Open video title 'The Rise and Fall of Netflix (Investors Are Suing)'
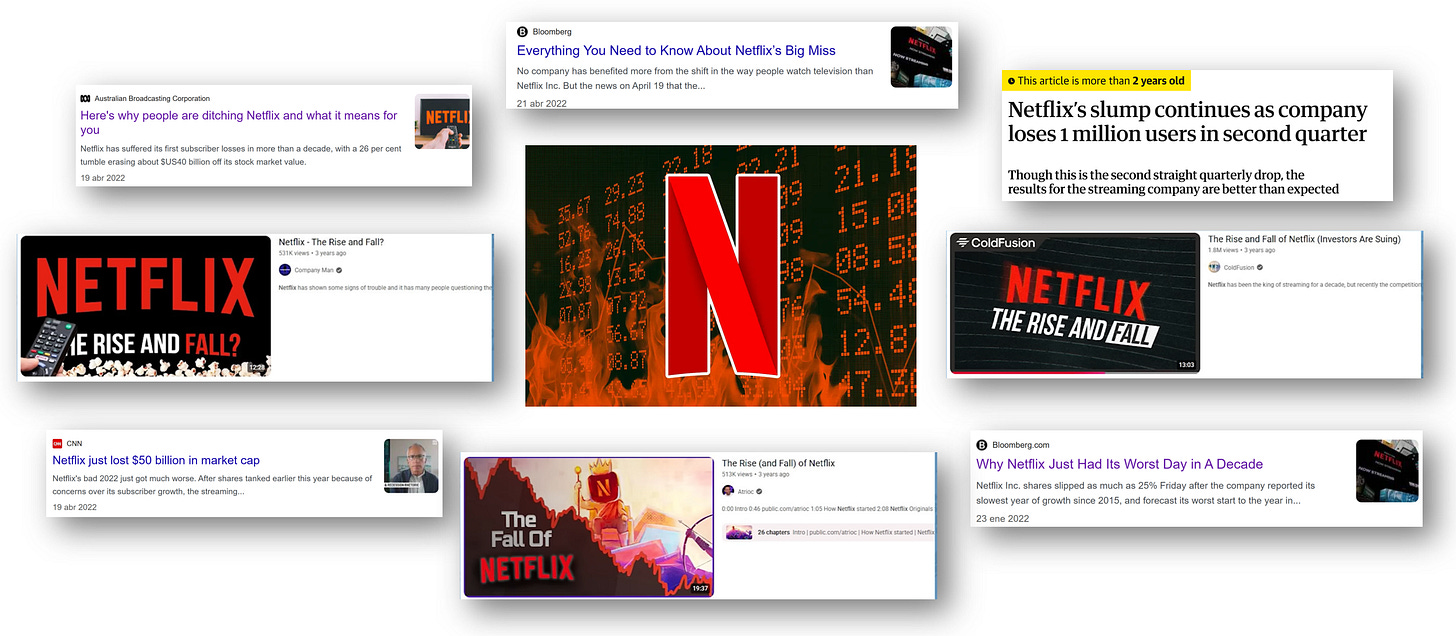 [1304, 239]
